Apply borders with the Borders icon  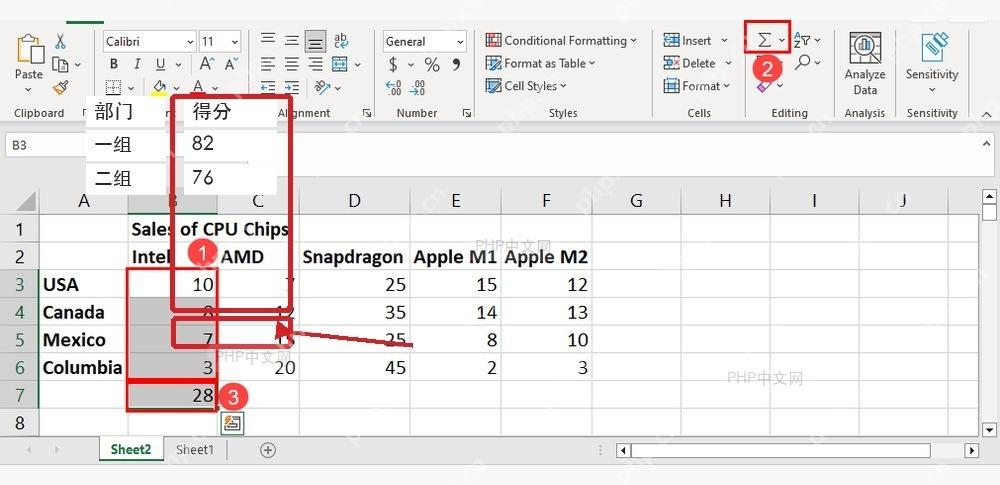pyautogui.click(x=114, y=87)
